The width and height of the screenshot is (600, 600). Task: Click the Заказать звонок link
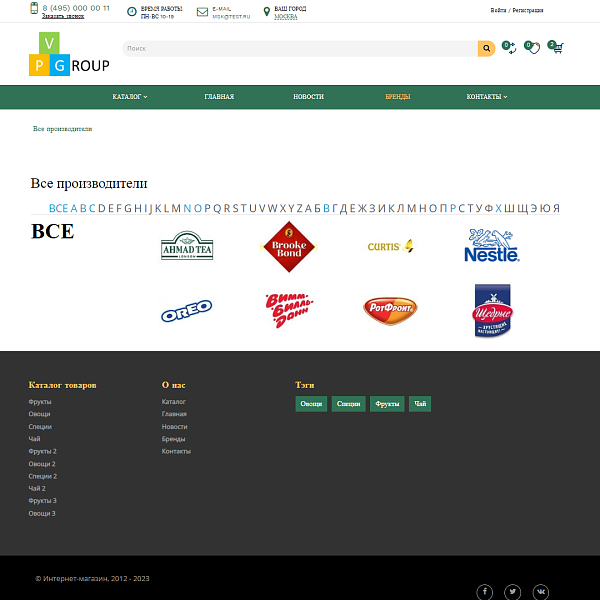(x=63, y=17)
